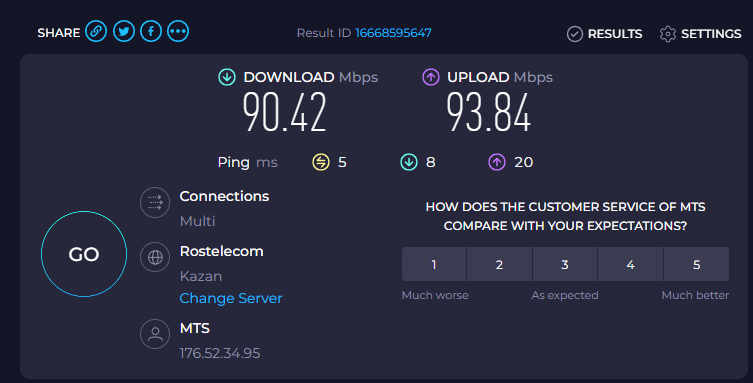Open the SETTINGS page
The width and height of the screenshot is (753, 383).
(701, 34)
